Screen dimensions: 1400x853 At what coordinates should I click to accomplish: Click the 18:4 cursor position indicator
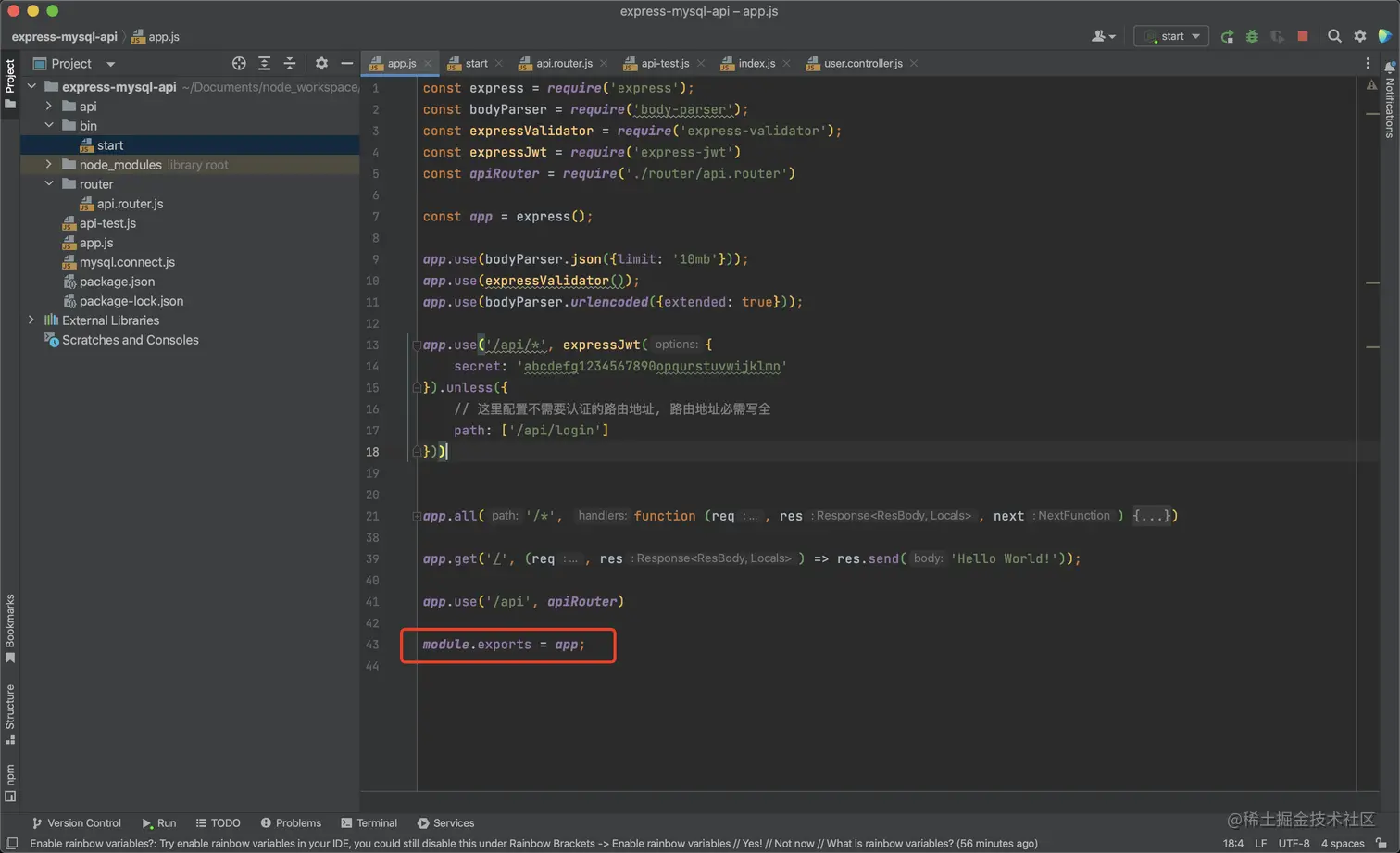[x=1233, y=844]
